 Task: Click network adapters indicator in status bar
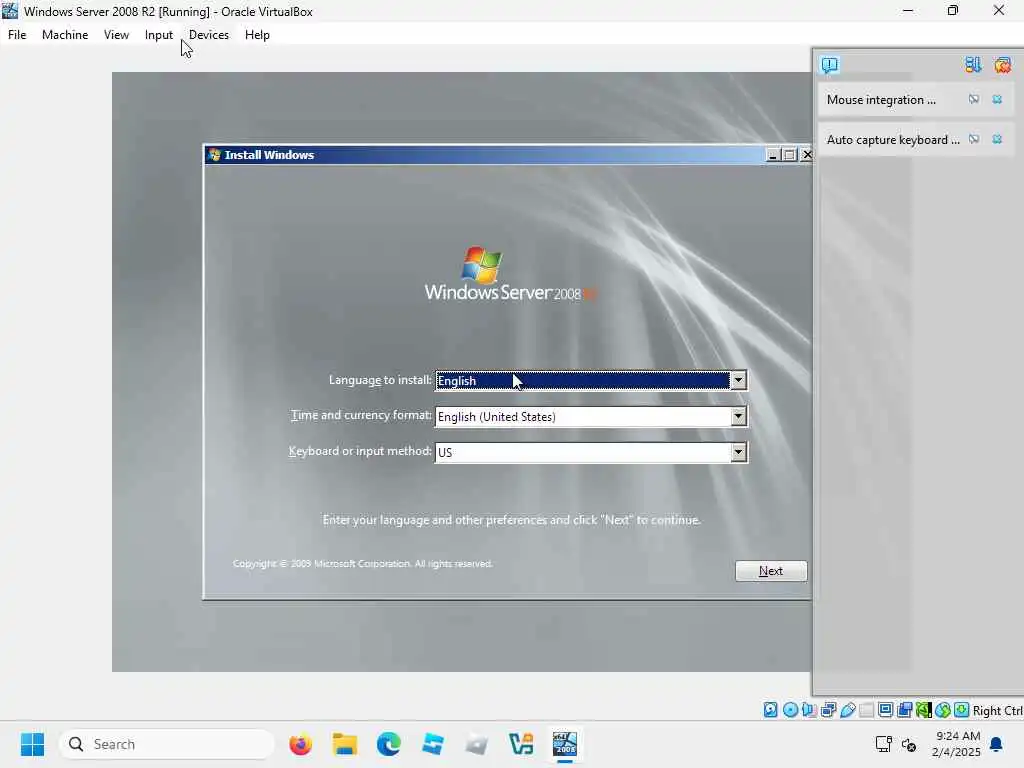pos(829,710)
